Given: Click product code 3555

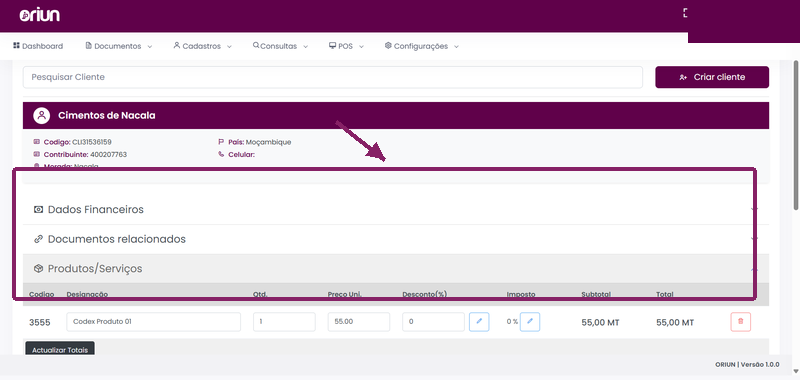Looking at the screenshot, I should (x=40, y=322).
